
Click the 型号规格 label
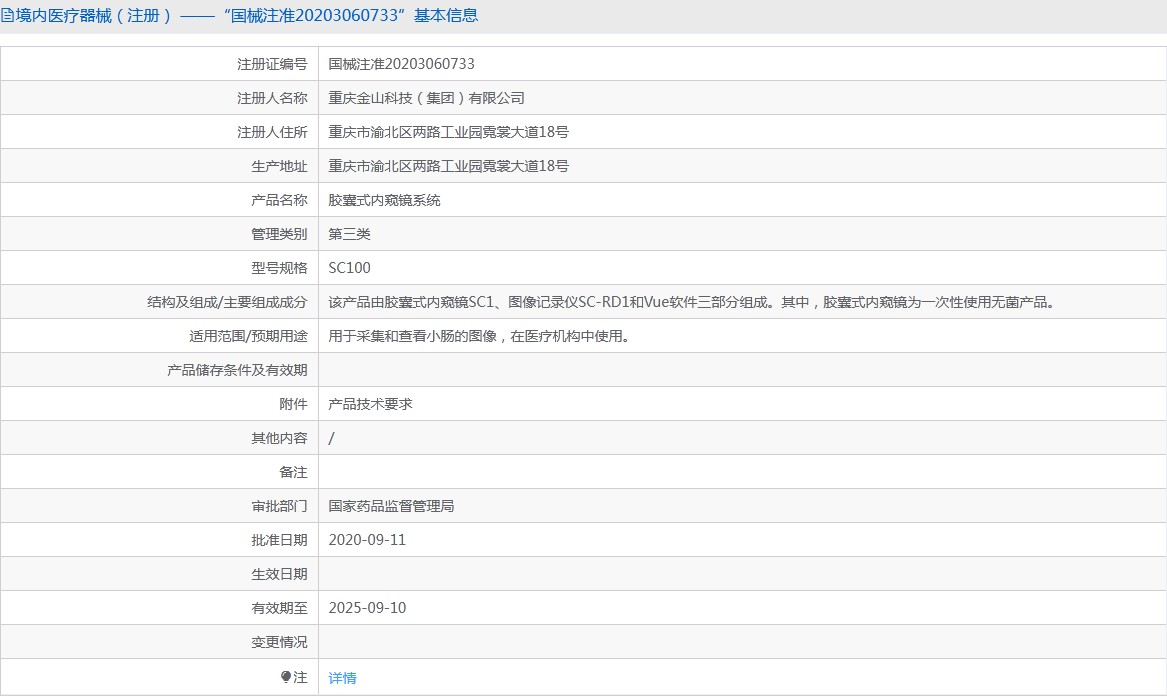tap(279, 268)
